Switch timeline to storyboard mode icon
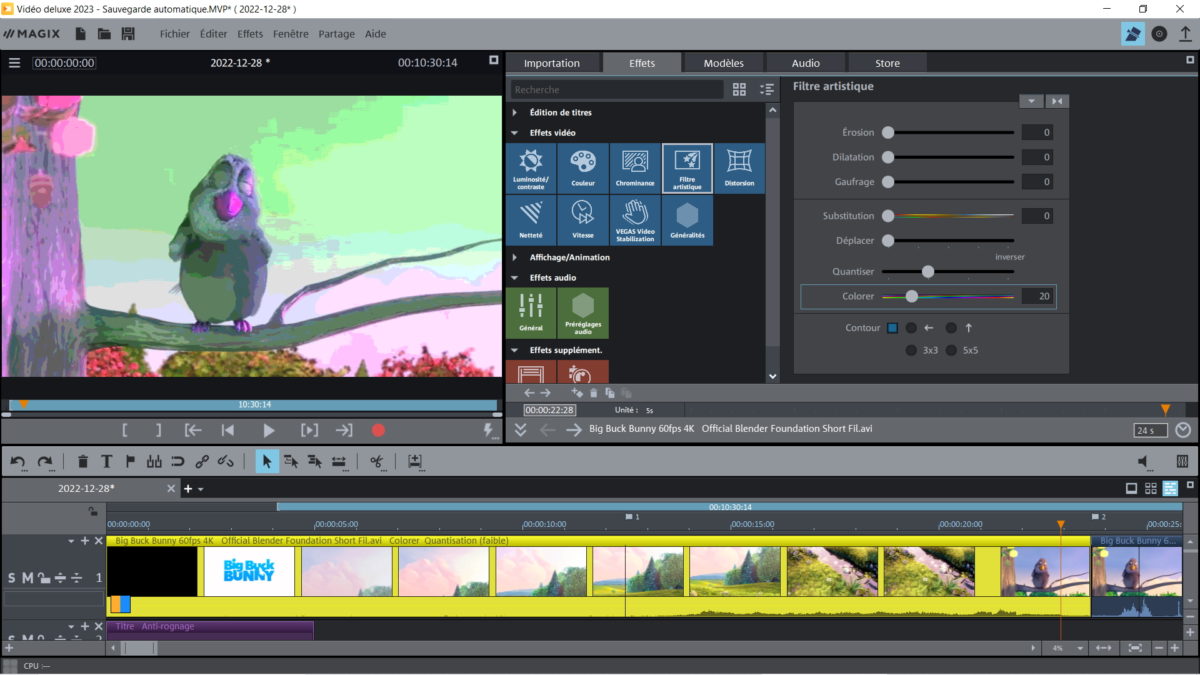Viewport: 1200px width, 675px height. pos(1151,488)
